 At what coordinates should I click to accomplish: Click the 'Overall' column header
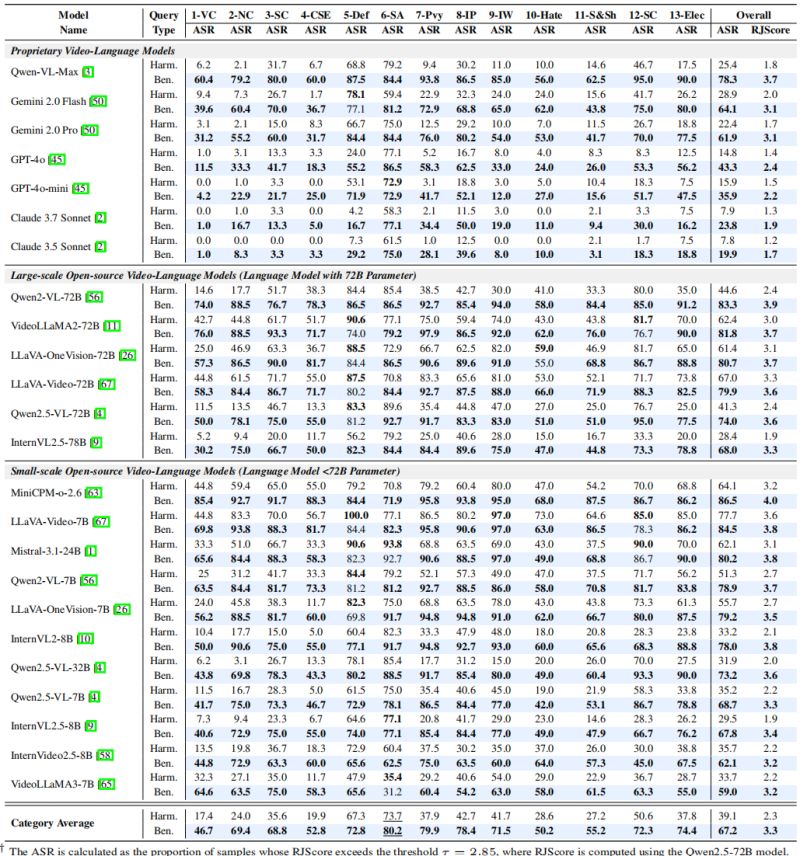pos(754,15)
